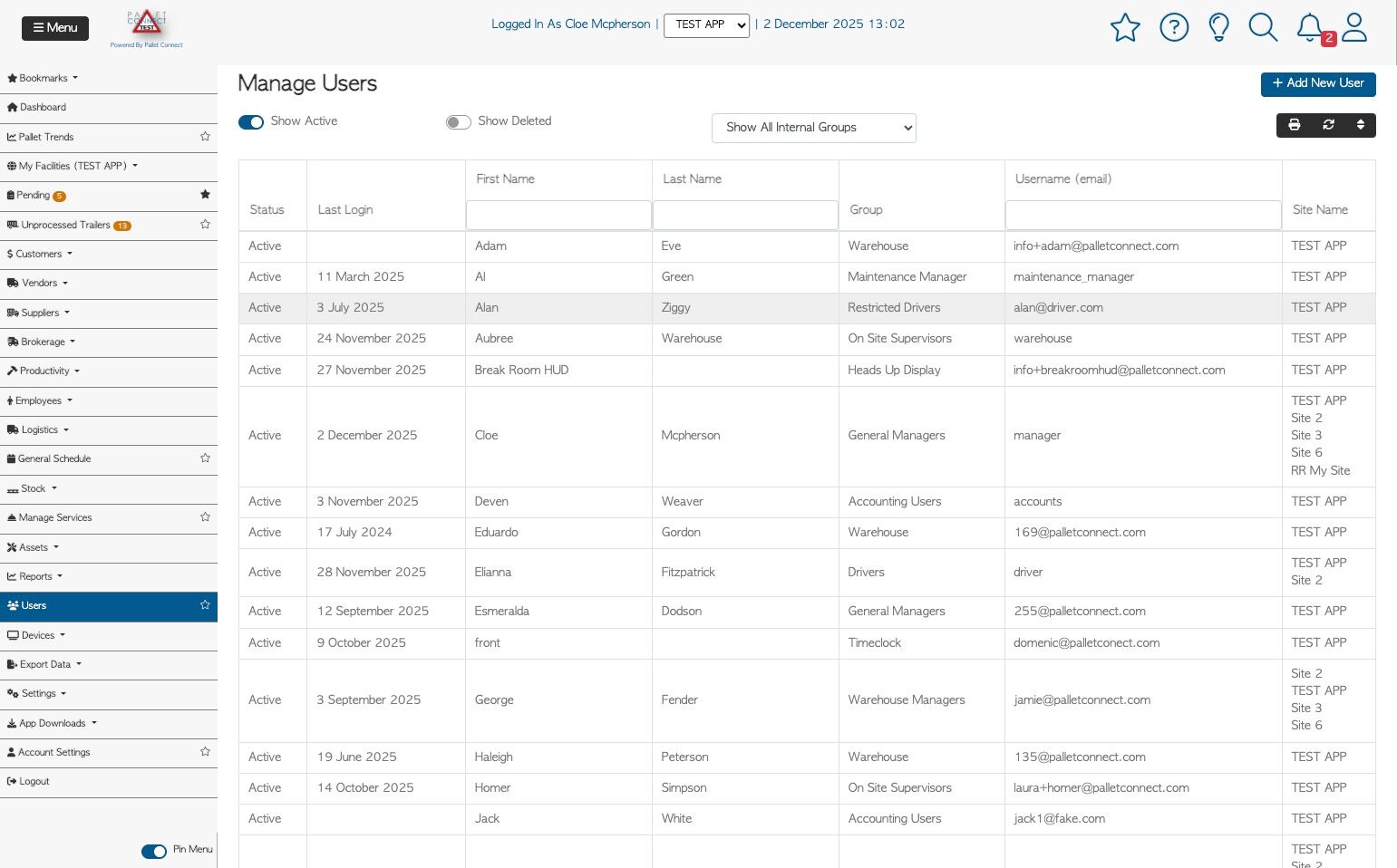This screenshot has width=1397, height=868.
Task: Star the Account Settings item
Action: point(205,752)
